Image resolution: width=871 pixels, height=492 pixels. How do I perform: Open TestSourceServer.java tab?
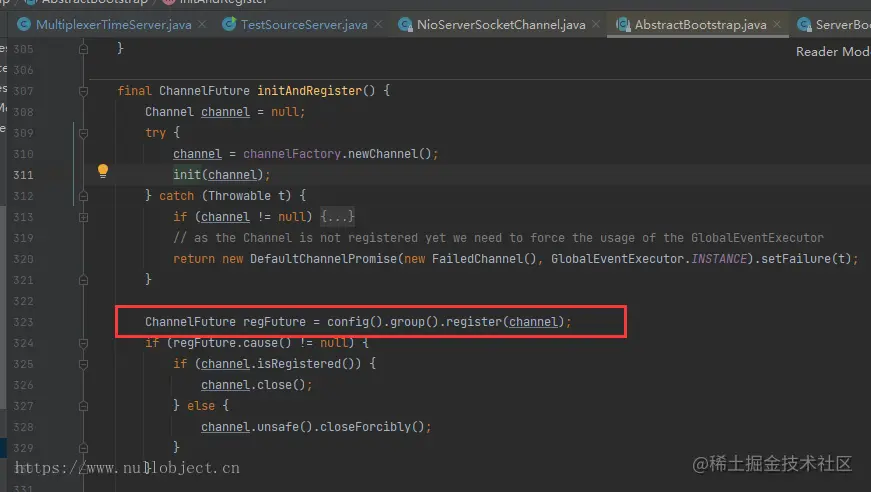(304, 24)
